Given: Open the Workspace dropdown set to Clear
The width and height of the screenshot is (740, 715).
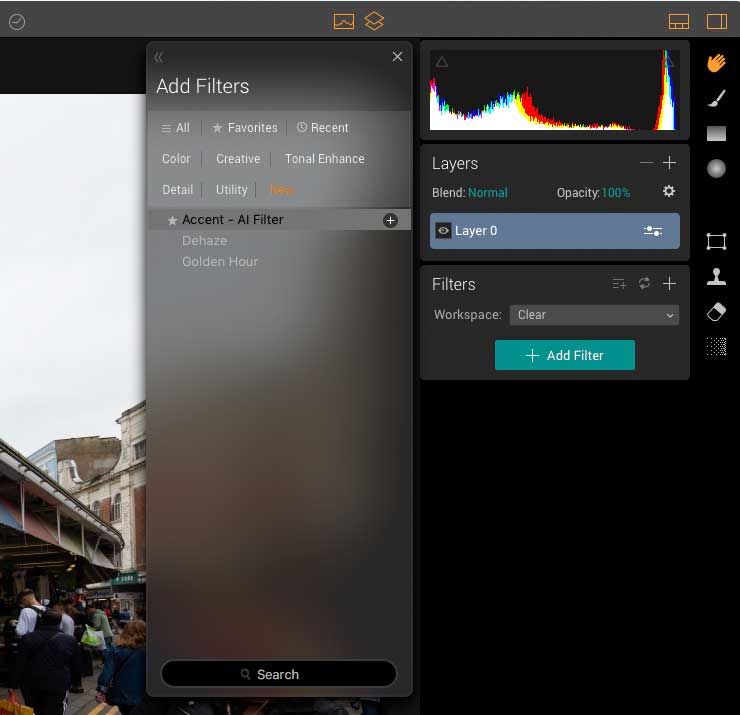Looking at the screenshot, I should coord(594,315).
